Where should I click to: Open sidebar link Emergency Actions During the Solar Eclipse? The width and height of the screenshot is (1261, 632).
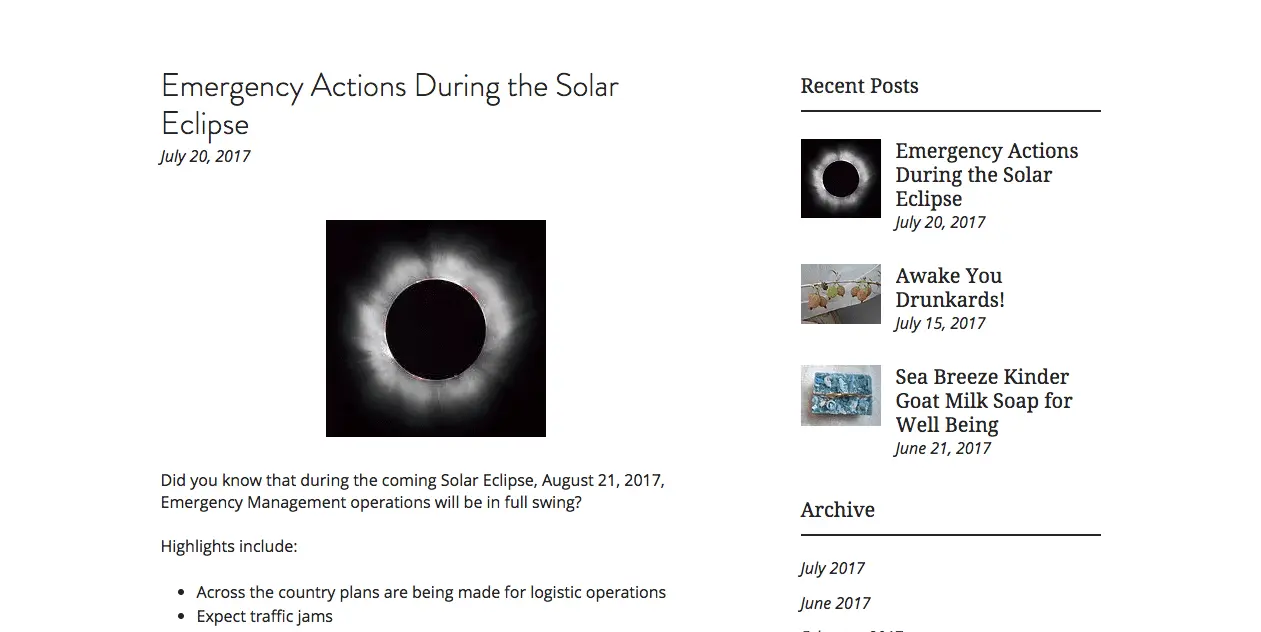click(986, 175)
